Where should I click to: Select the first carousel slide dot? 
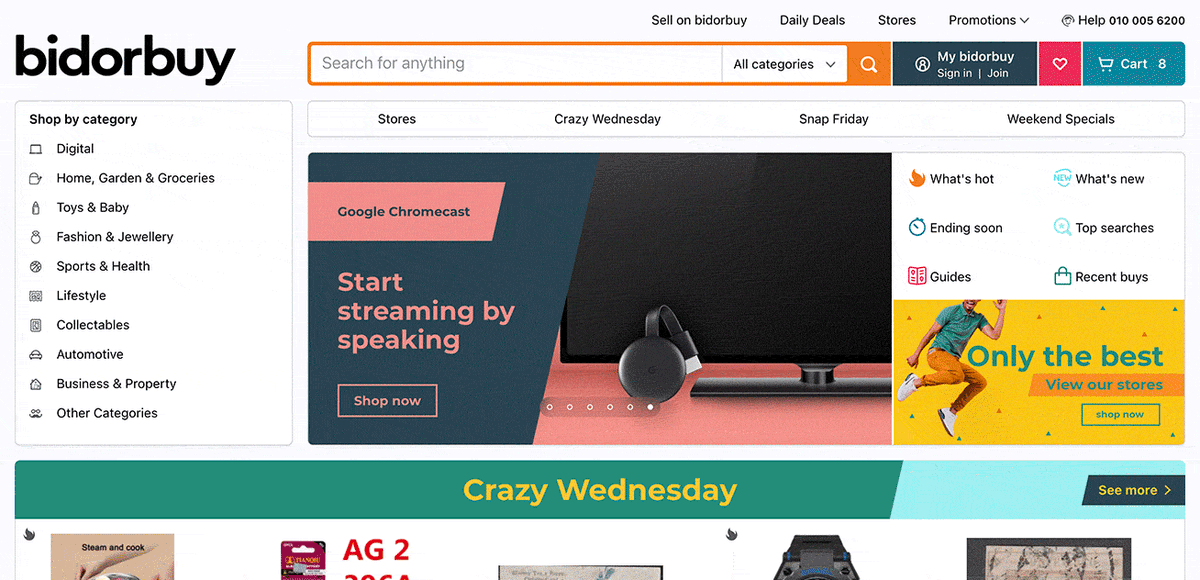549,407
